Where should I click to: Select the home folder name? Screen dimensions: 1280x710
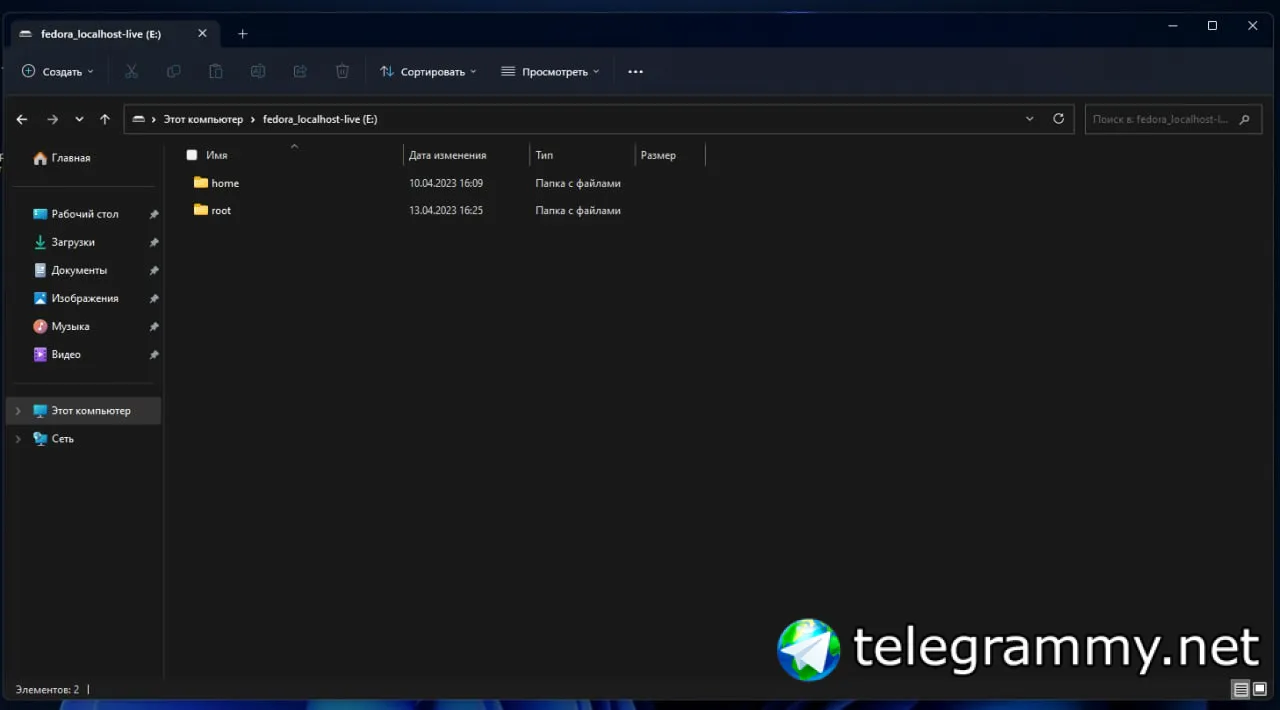pos(225,183)
